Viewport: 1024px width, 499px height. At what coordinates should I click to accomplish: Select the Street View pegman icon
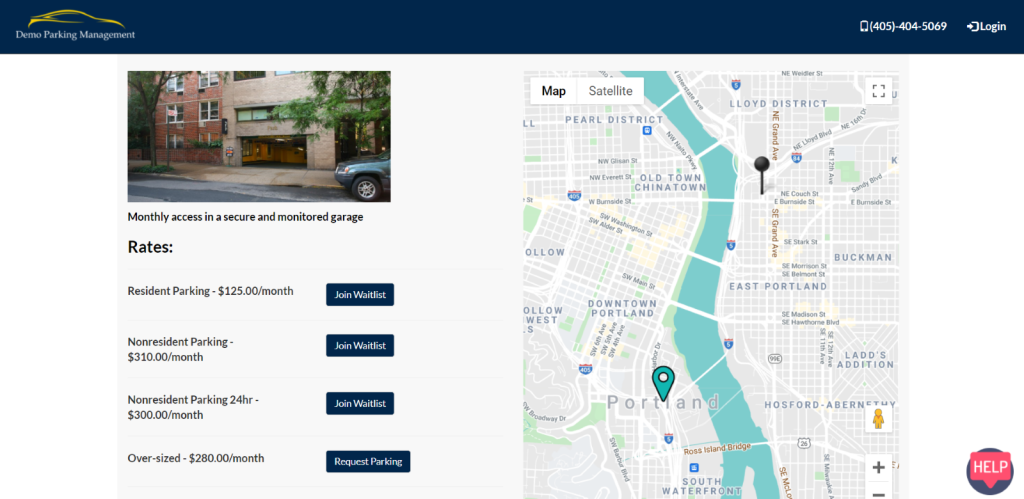click(878, 418)
